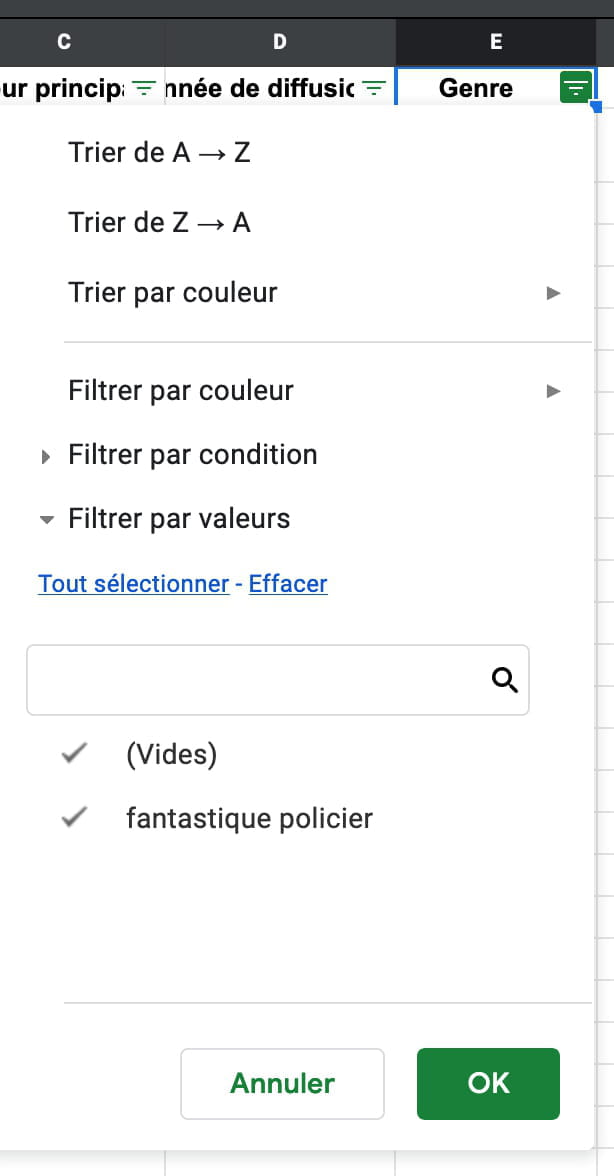Select column D header
614x1176 pixels.
(x=279, y=42)
